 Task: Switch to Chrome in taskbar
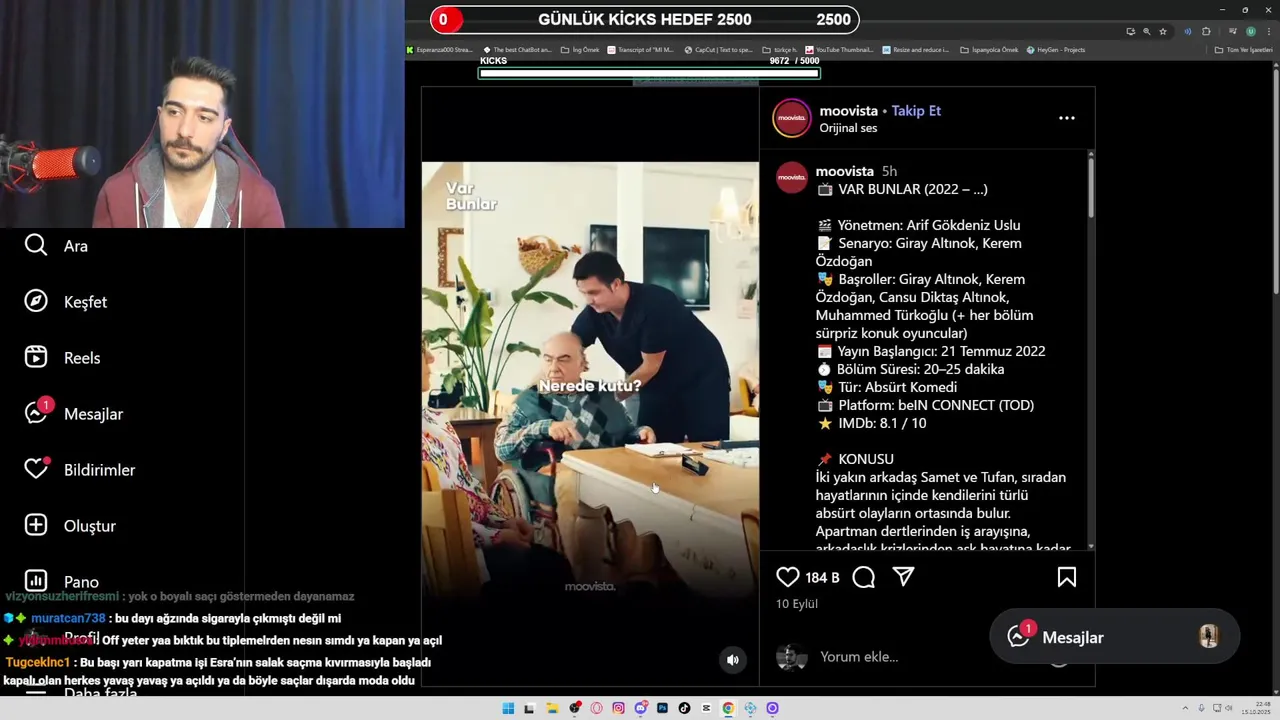[x=728, y=708]
